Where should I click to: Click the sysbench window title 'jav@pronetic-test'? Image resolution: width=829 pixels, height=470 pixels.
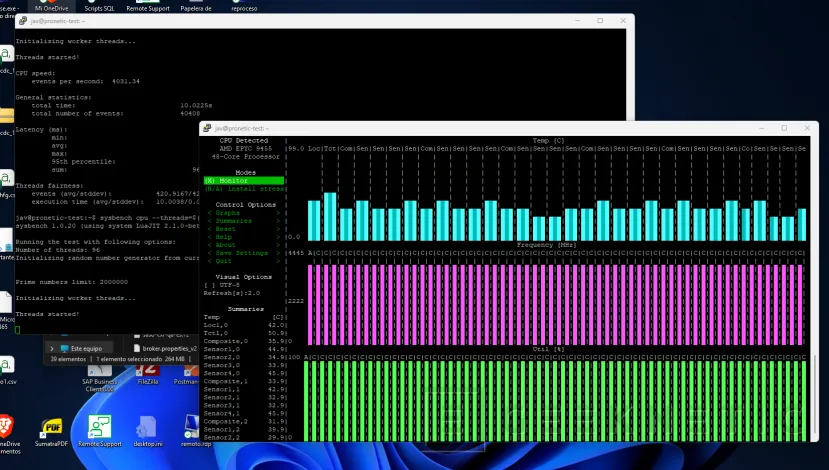coord(58,21)
